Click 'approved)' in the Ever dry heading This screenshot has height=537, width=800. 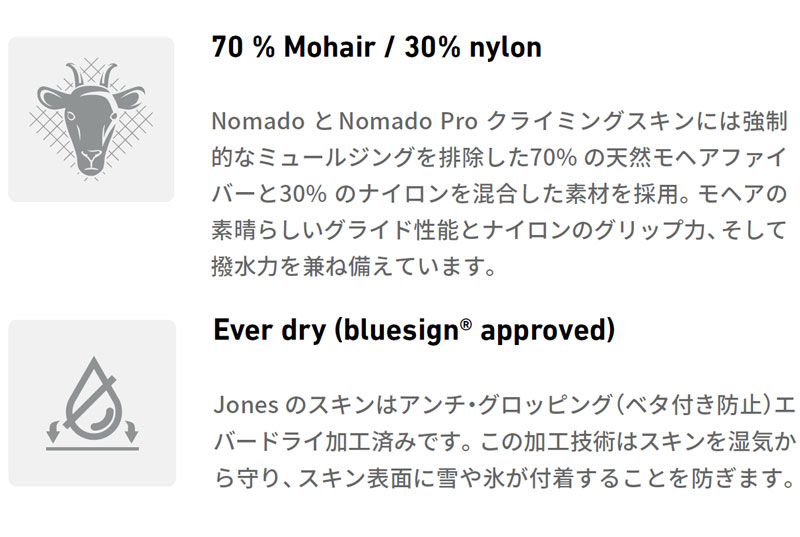pyautogui.click(x=548, y=331)
